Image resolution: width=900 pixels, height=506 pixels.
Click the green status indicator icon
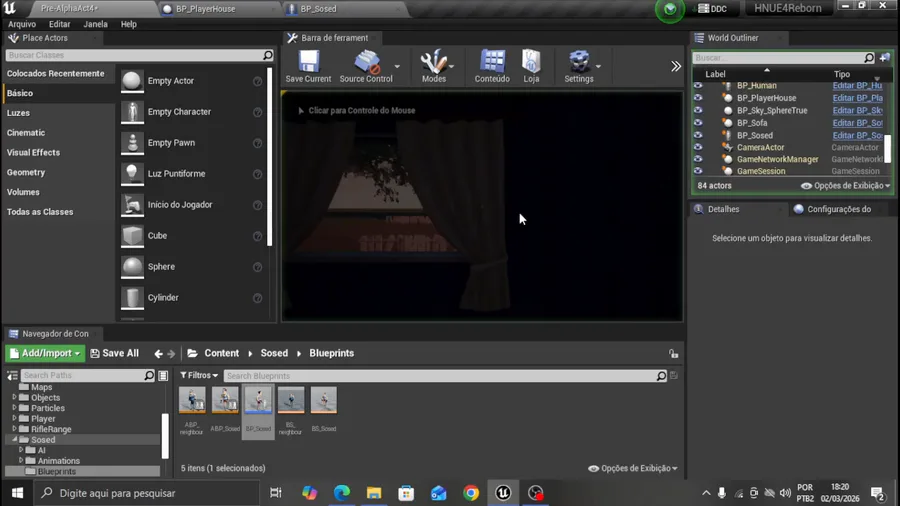[x=669, y=10]
